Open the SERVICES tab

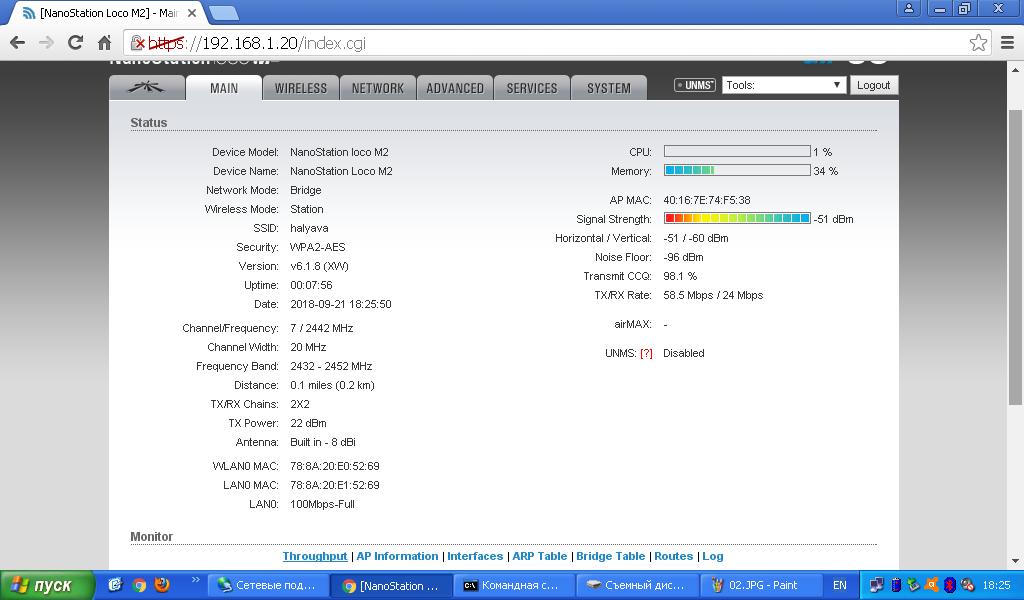tap(532, 88)
